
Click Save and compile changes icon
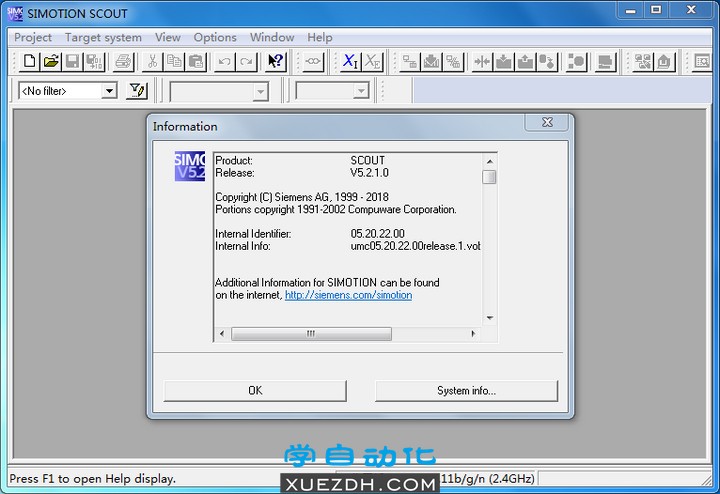click(94, 61)
